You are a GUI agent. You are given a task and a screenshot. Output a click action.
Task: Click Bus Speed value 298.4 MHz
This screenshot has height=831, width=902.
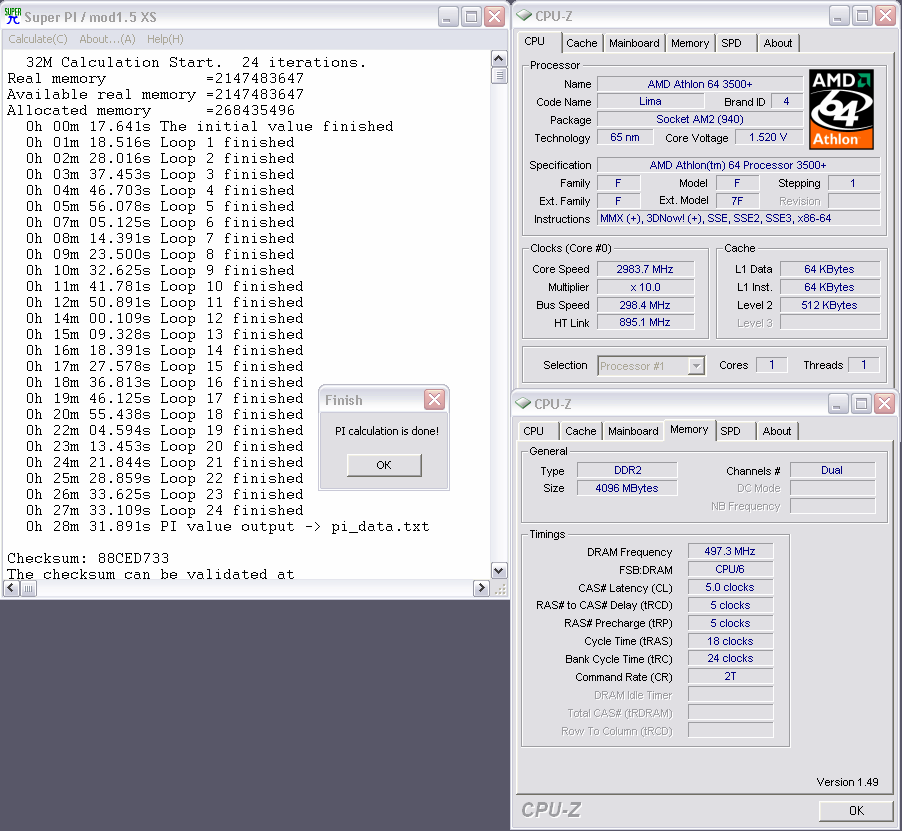645,305
